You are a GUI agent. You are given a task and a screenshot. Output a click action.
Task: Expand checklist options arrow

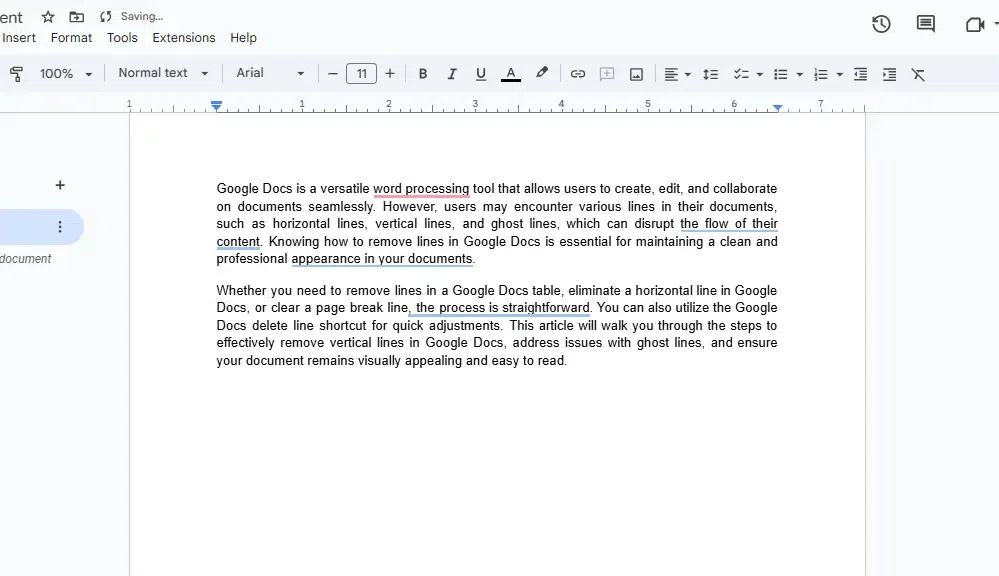click(x=759, y=75)
